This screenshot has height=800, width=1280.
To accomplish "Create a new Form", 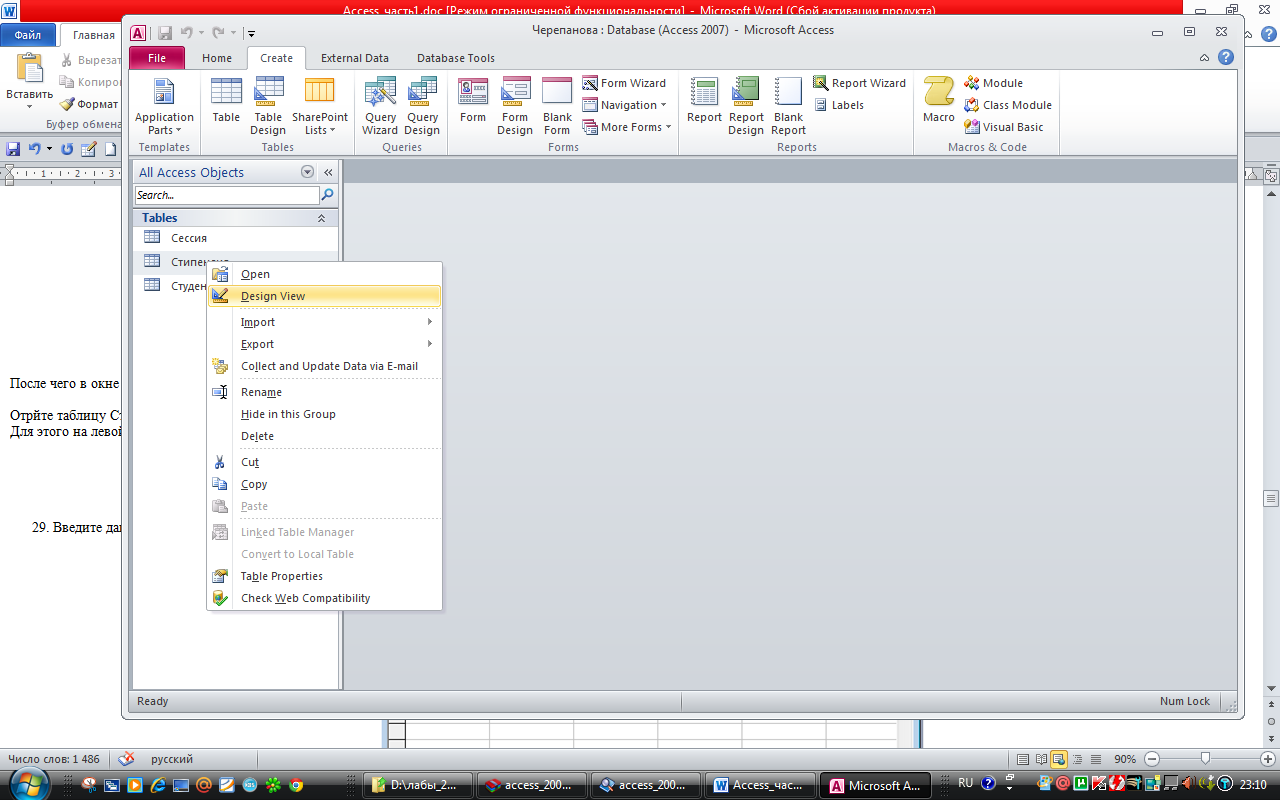I will (x=473, y=101).
